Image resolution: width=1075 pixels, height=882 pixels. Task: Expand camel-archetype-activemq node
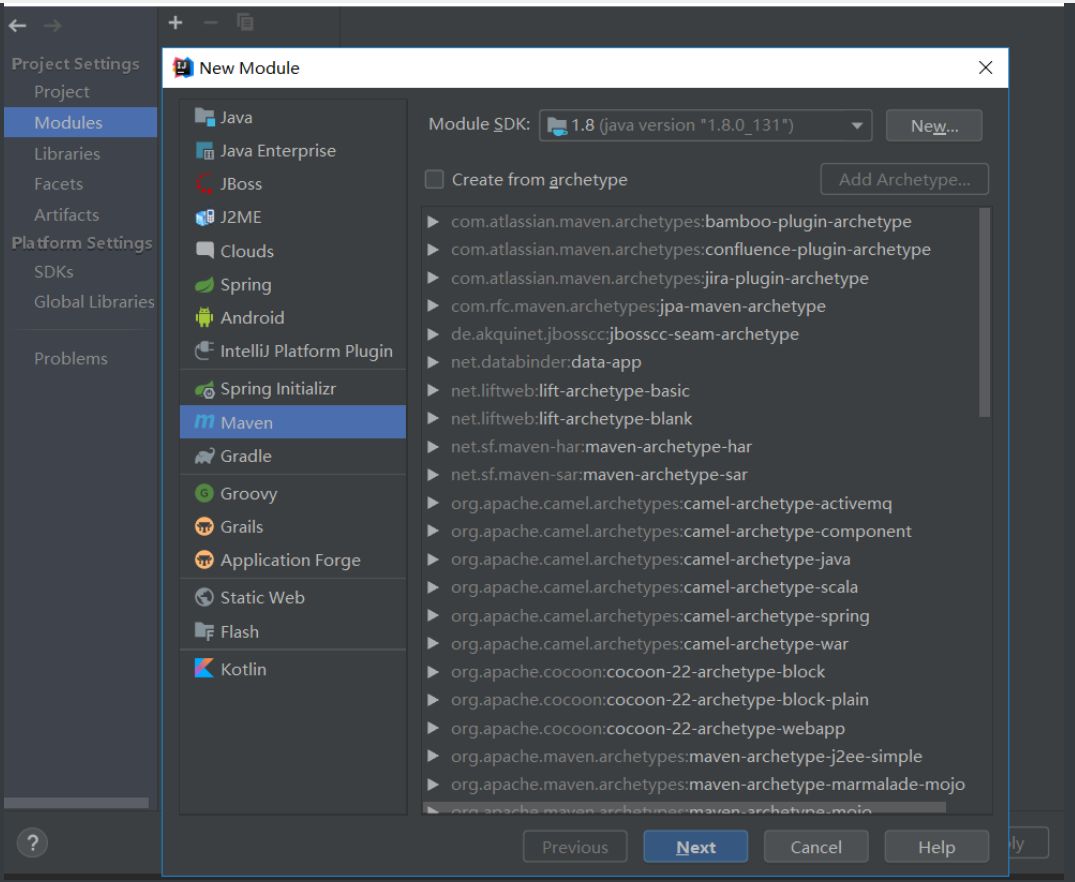click(x=433, y=503)
